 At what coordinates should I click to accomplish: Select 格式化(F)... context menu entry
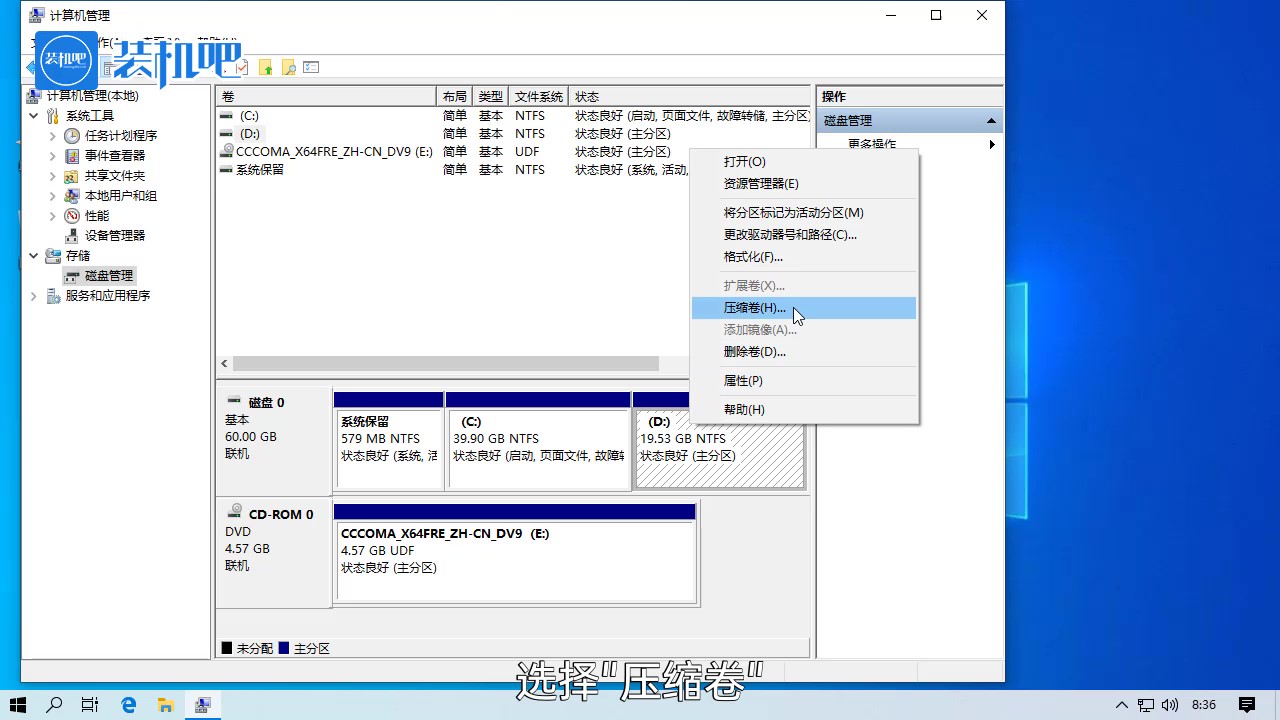tap(752, 257)
